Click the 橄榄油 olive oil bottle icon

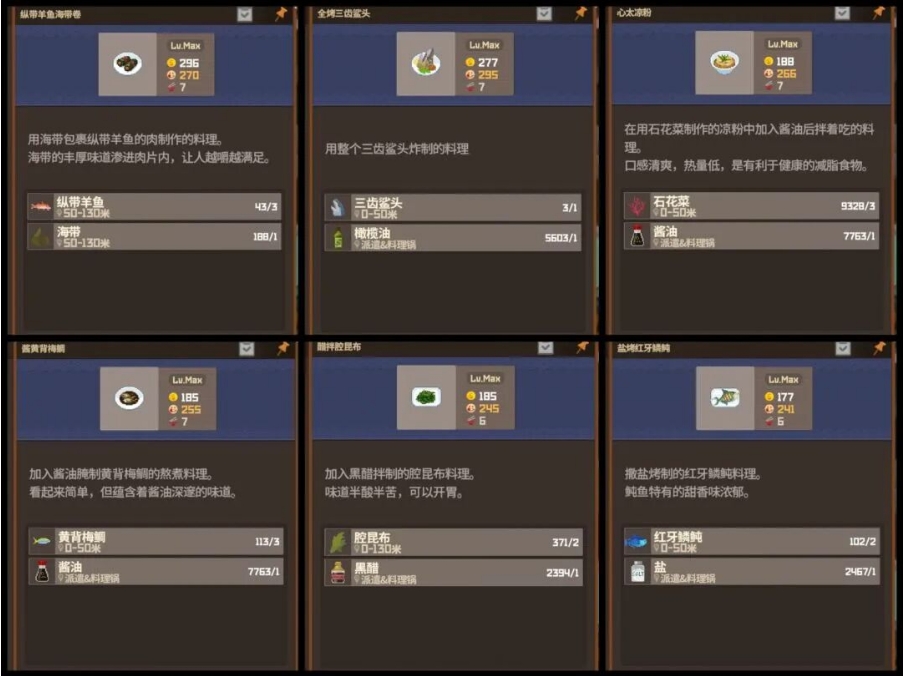(338, 238)
